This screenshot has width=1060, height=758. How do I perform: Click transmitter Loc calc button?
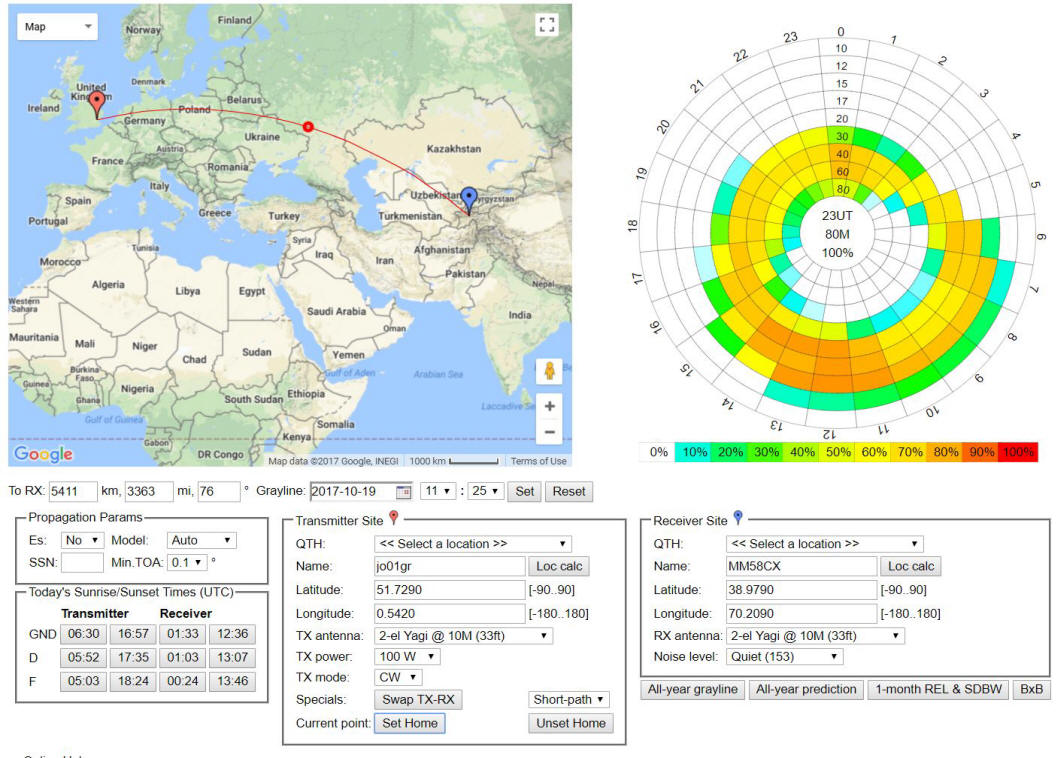559,567
